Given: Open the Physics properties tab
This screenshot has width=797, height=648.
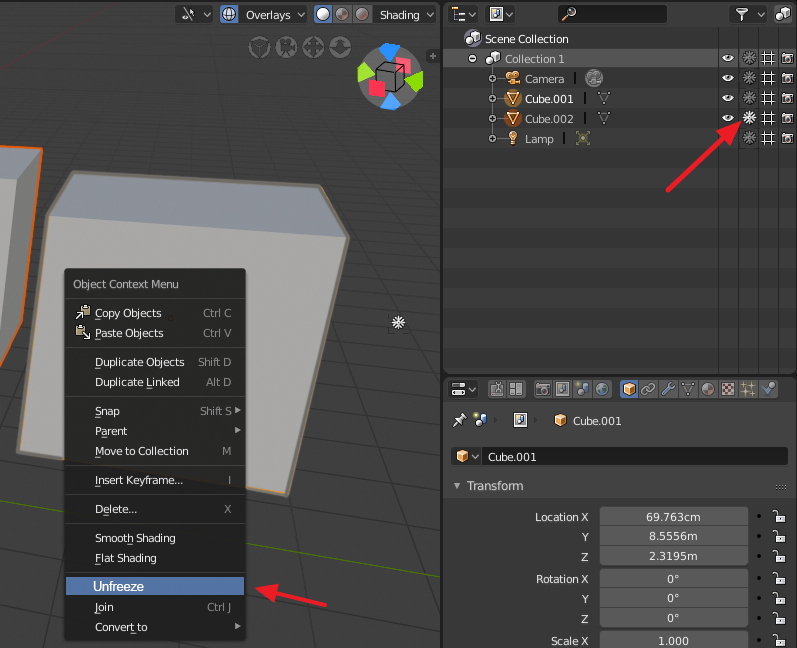Looking at the screenshot, I should click(769, 389).
